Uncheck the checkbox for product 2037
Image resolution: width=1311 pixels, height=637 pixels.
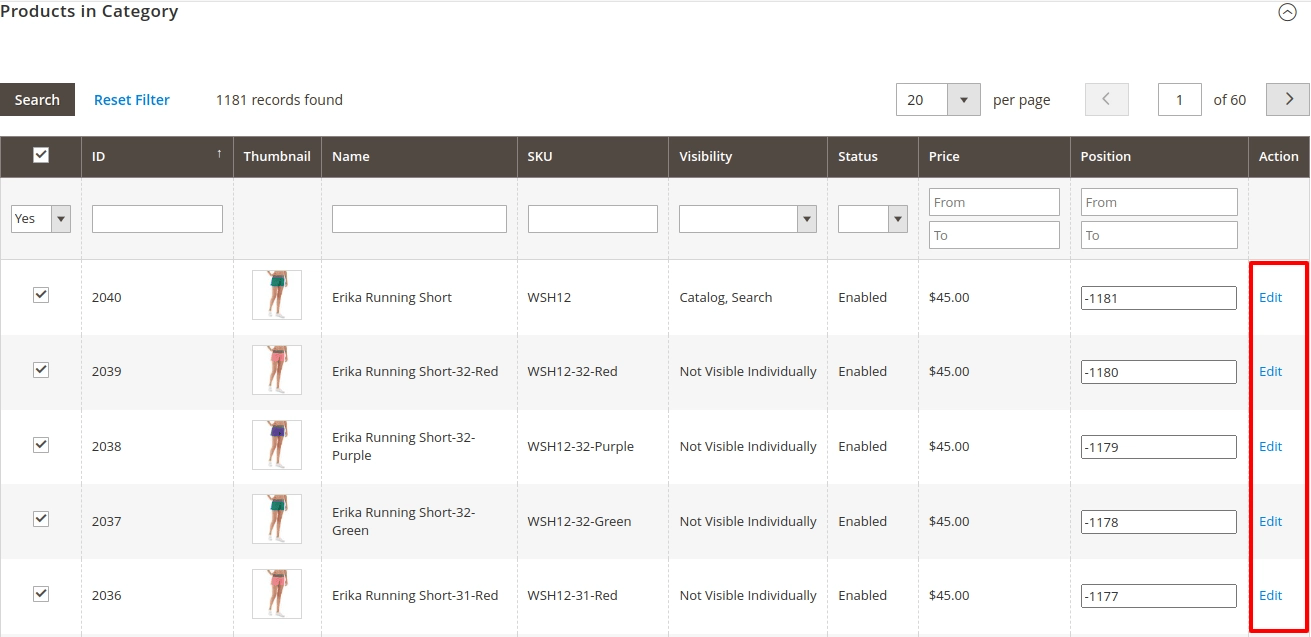(x=41, y=519)
